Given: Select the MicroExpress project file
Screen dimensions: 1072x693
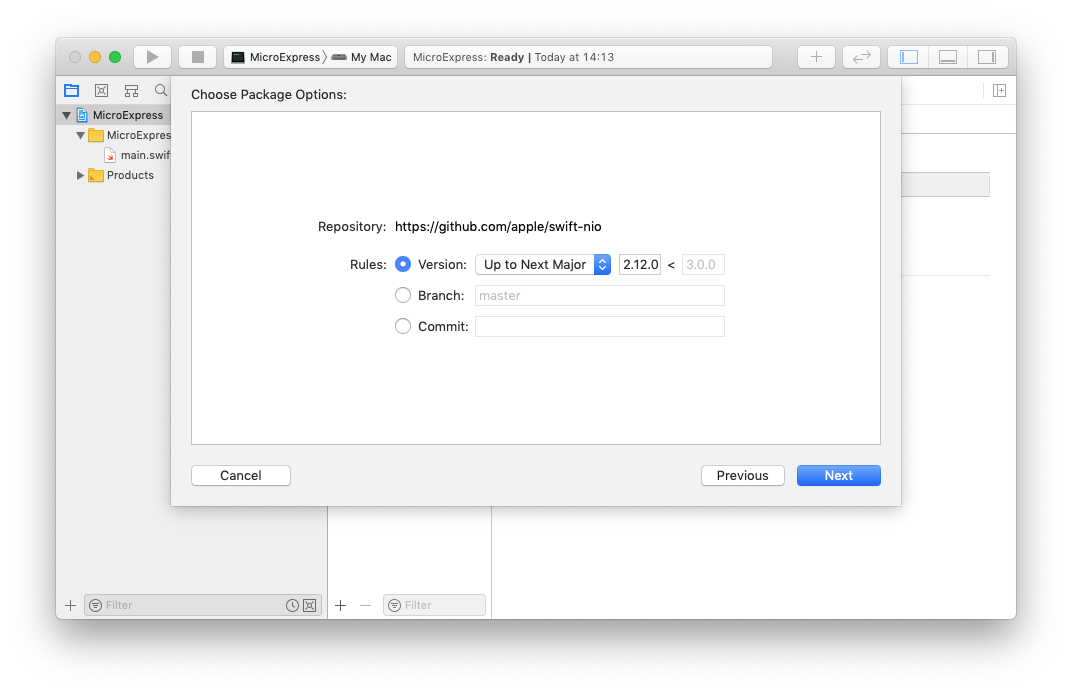Looking at the screenshot, I should [x=113, y=115].
